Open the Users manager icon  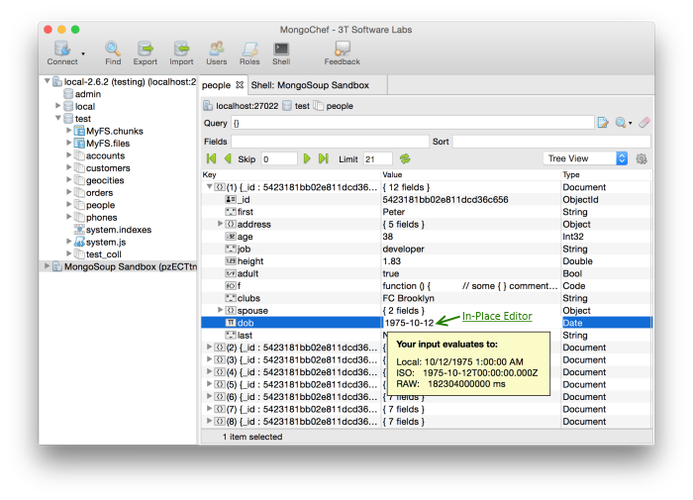[217, 53]
